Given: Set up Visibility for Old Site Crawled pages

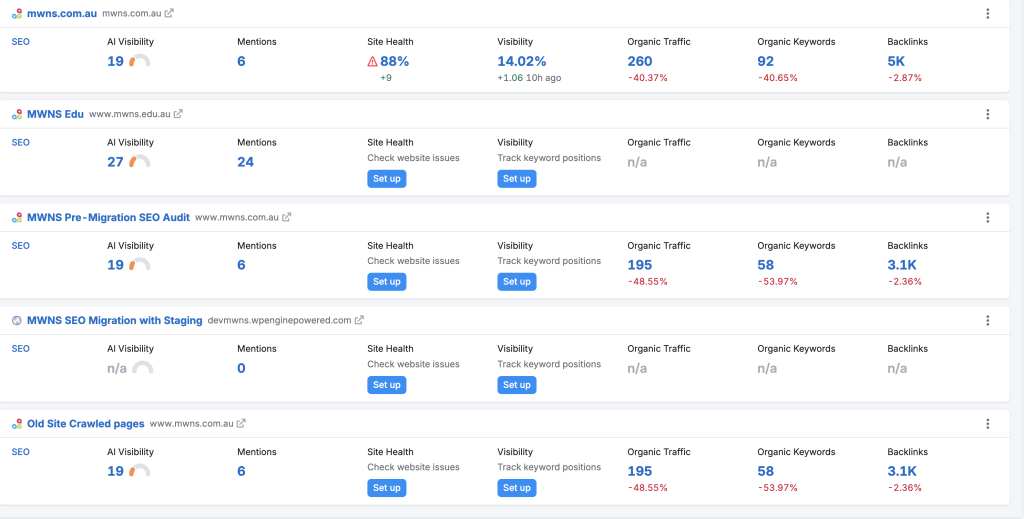Looking at the screenshot, I should tap(516, 488).
